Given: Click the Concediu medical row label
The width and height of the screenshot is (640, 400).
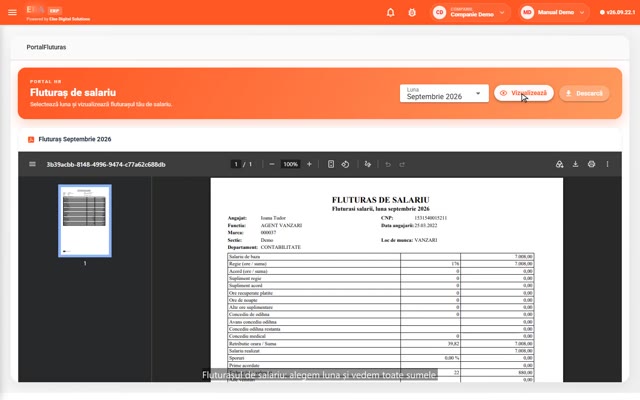Looking at the screenshot, I should (247, 336).
